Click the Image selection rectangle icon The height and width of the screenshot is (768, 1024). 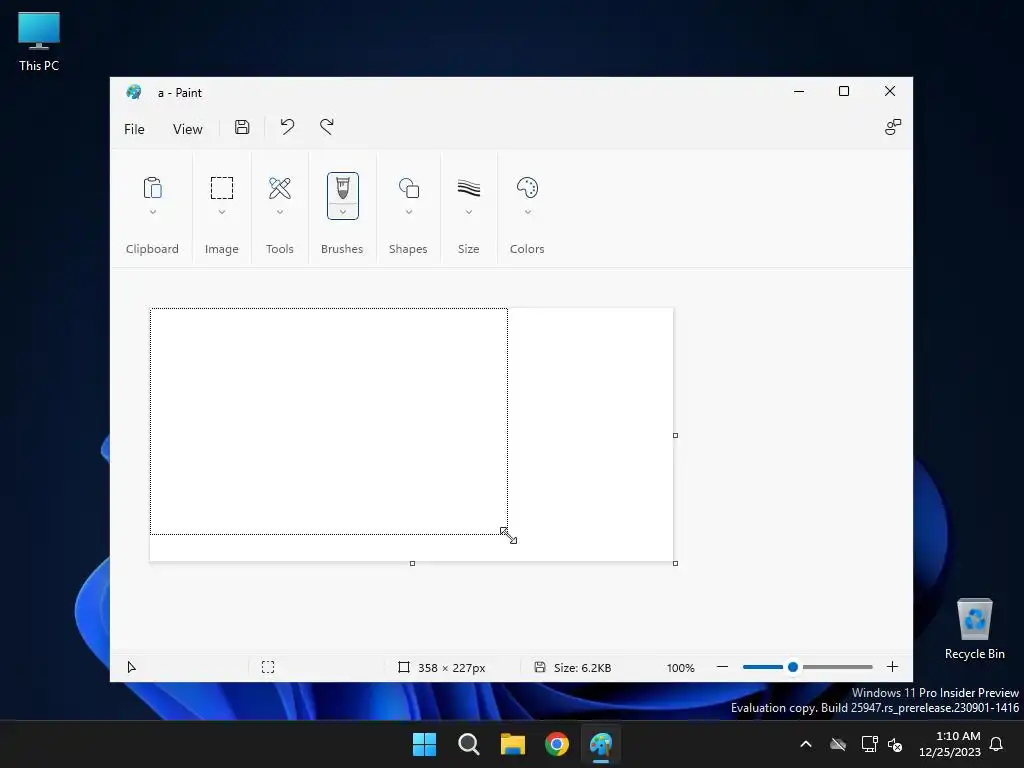(221, 188)
